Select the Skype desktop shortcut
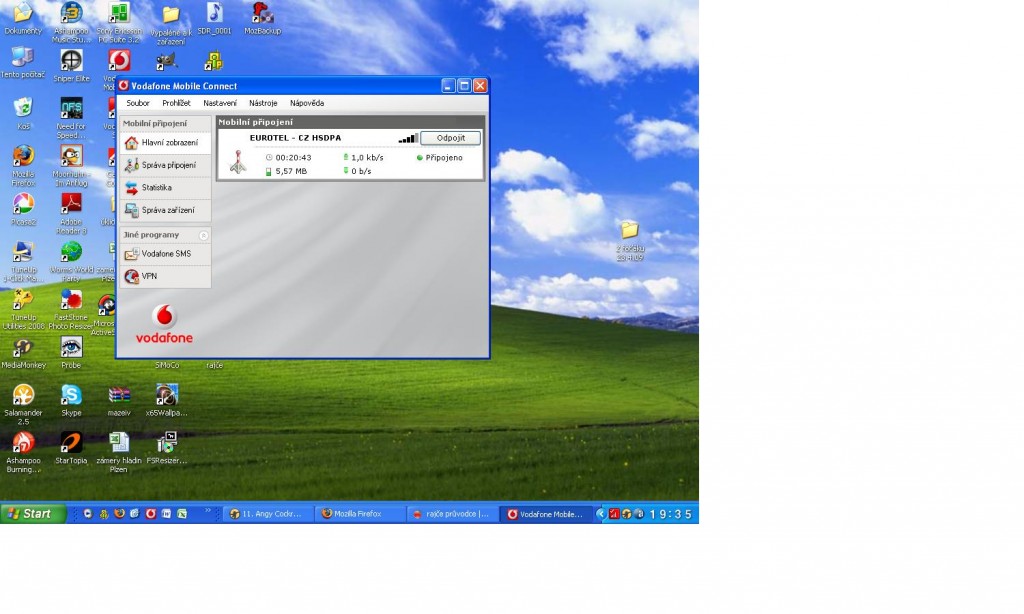The height and width of the screenshot is (614, 1024). coord(71,400)
